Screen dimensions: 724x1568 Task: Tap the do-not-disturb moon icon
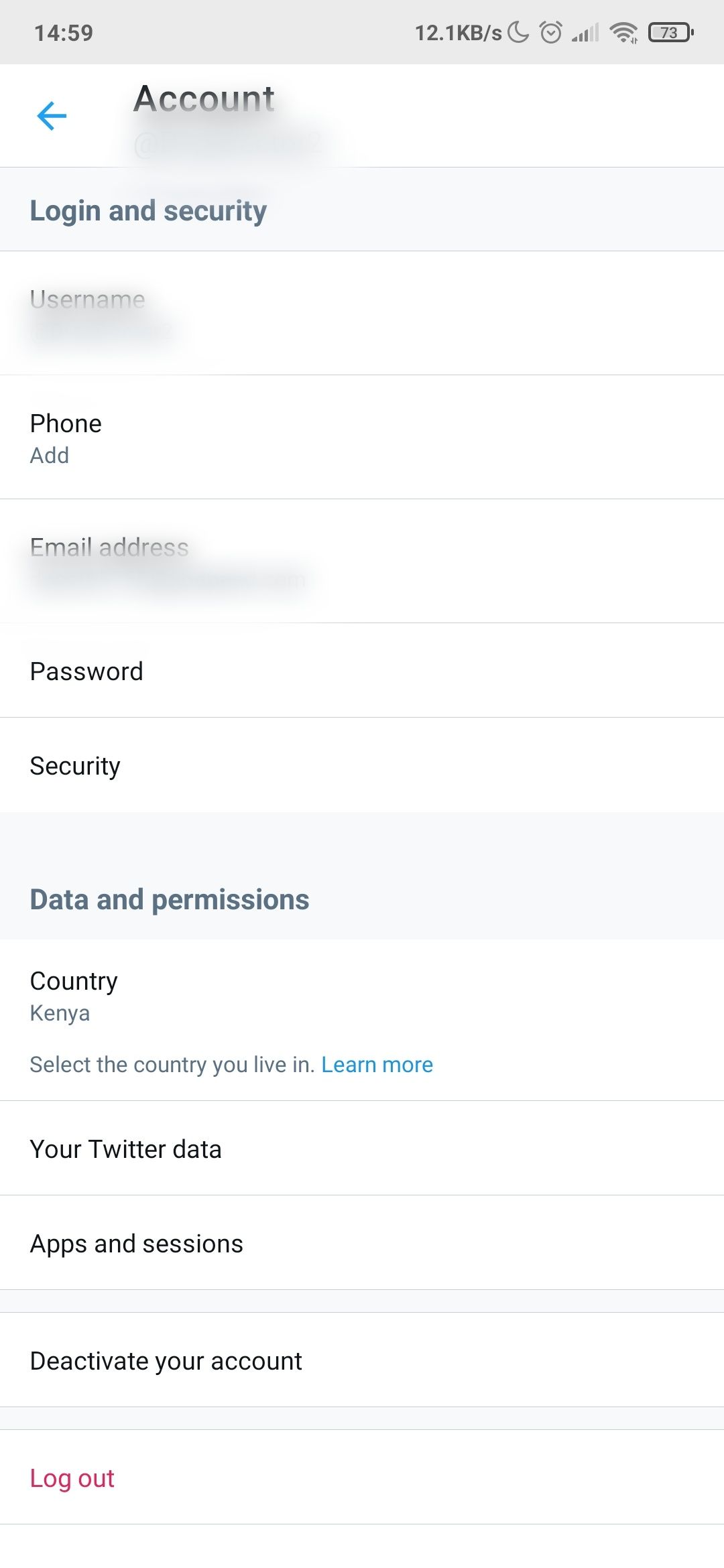pyautogui.click(x=518, y=32)
